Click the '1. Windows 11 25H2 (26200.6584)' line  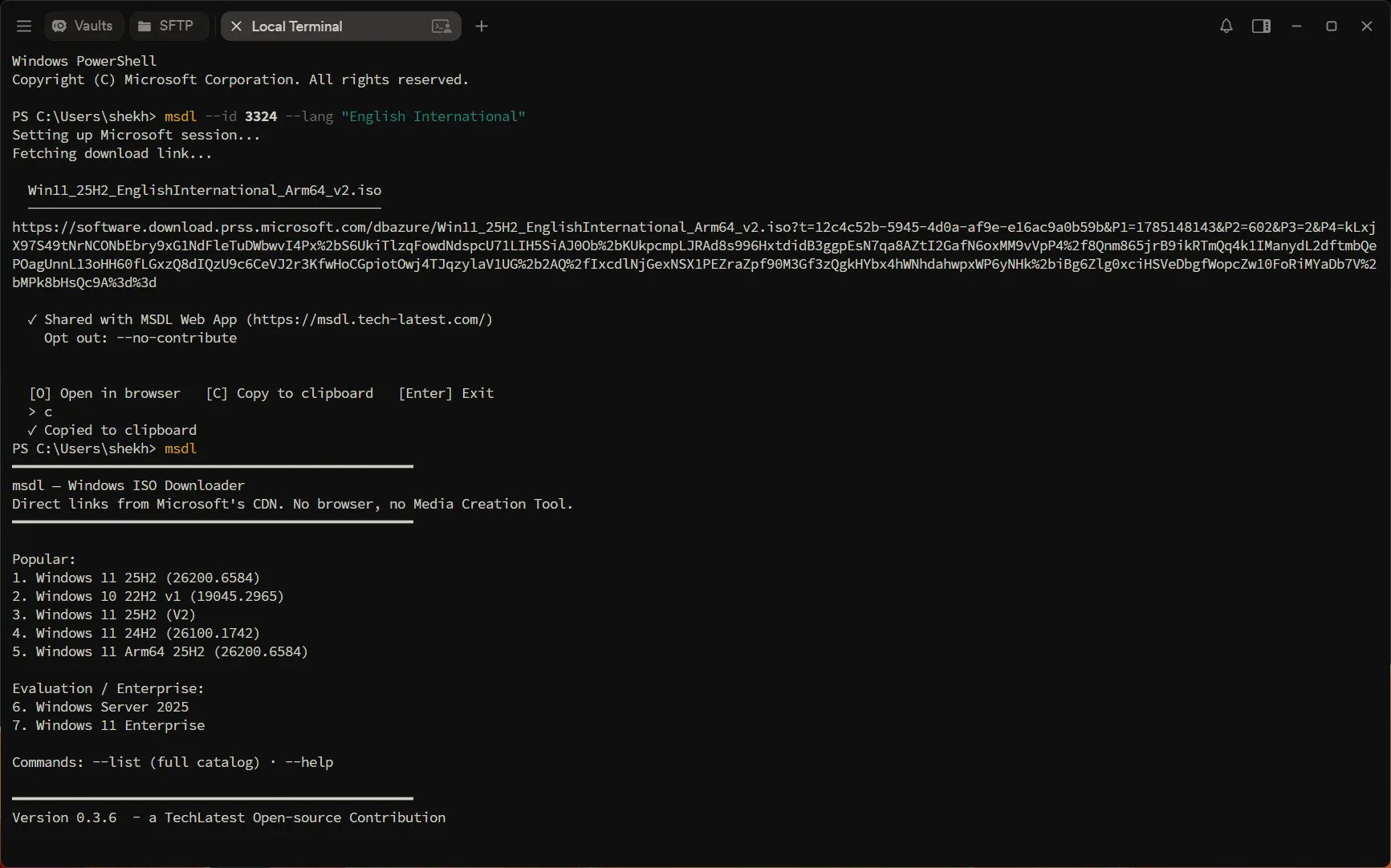136,578
